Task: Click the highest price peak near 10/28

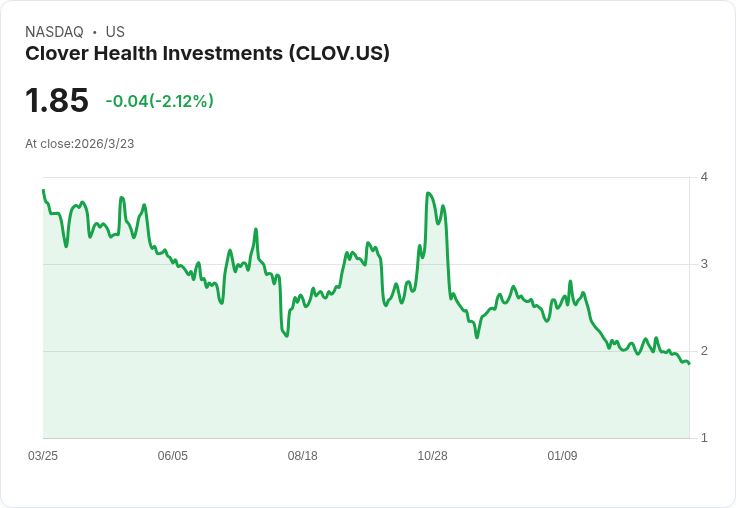Action: (428, 193)
